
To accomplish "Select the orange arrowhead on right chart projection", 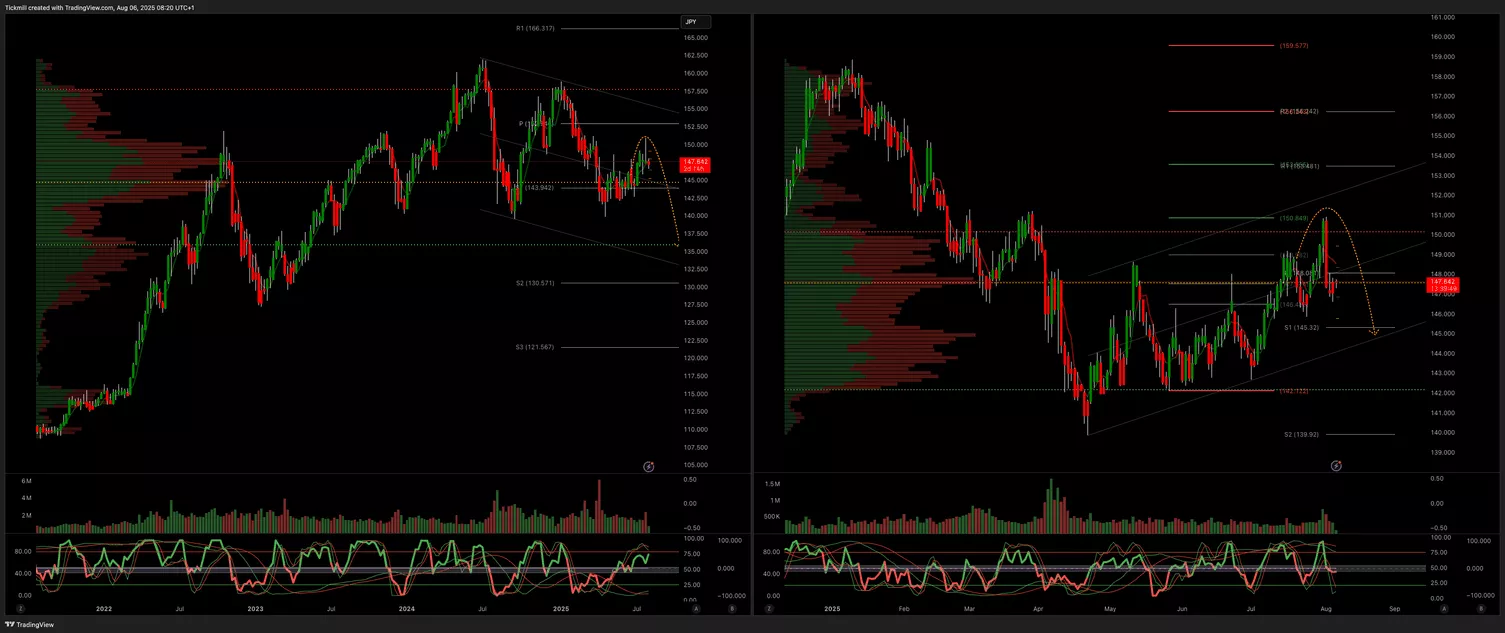I will pos(1373,332).
